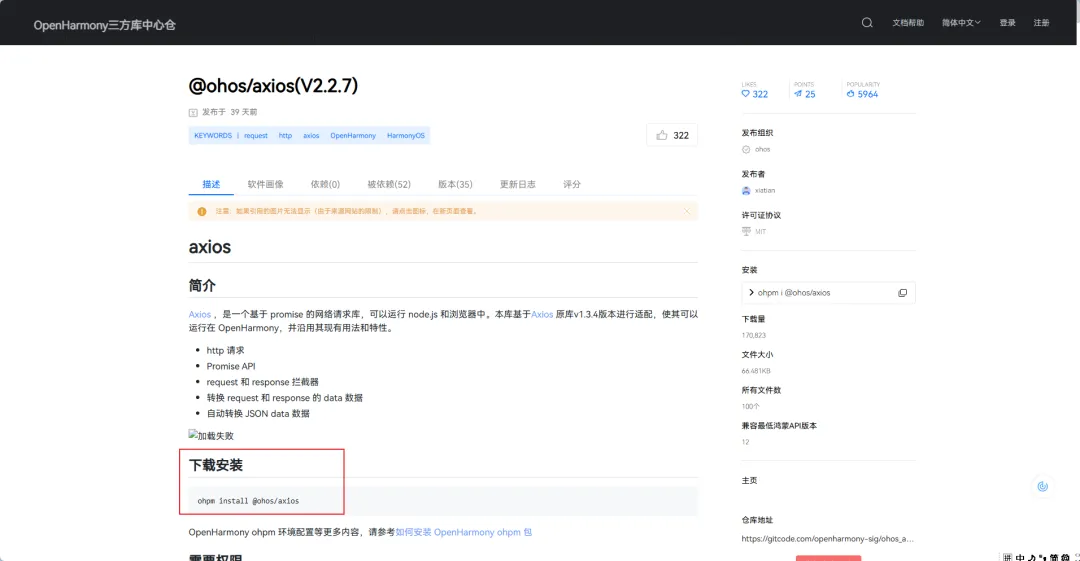1080x561 pixels.
Task: Click the 发布于 39 天前 text
Action: (x=229, y=112)
